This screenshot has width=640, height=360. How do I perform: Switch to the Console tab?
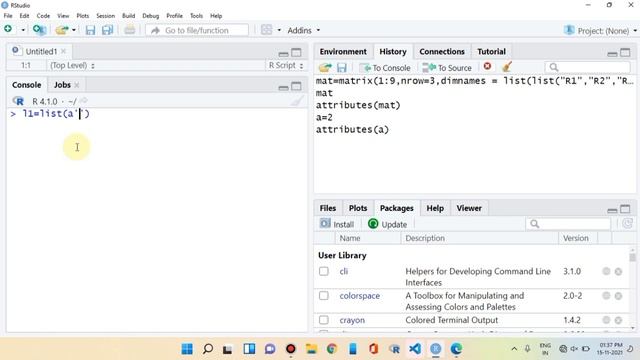click(27, 85)
